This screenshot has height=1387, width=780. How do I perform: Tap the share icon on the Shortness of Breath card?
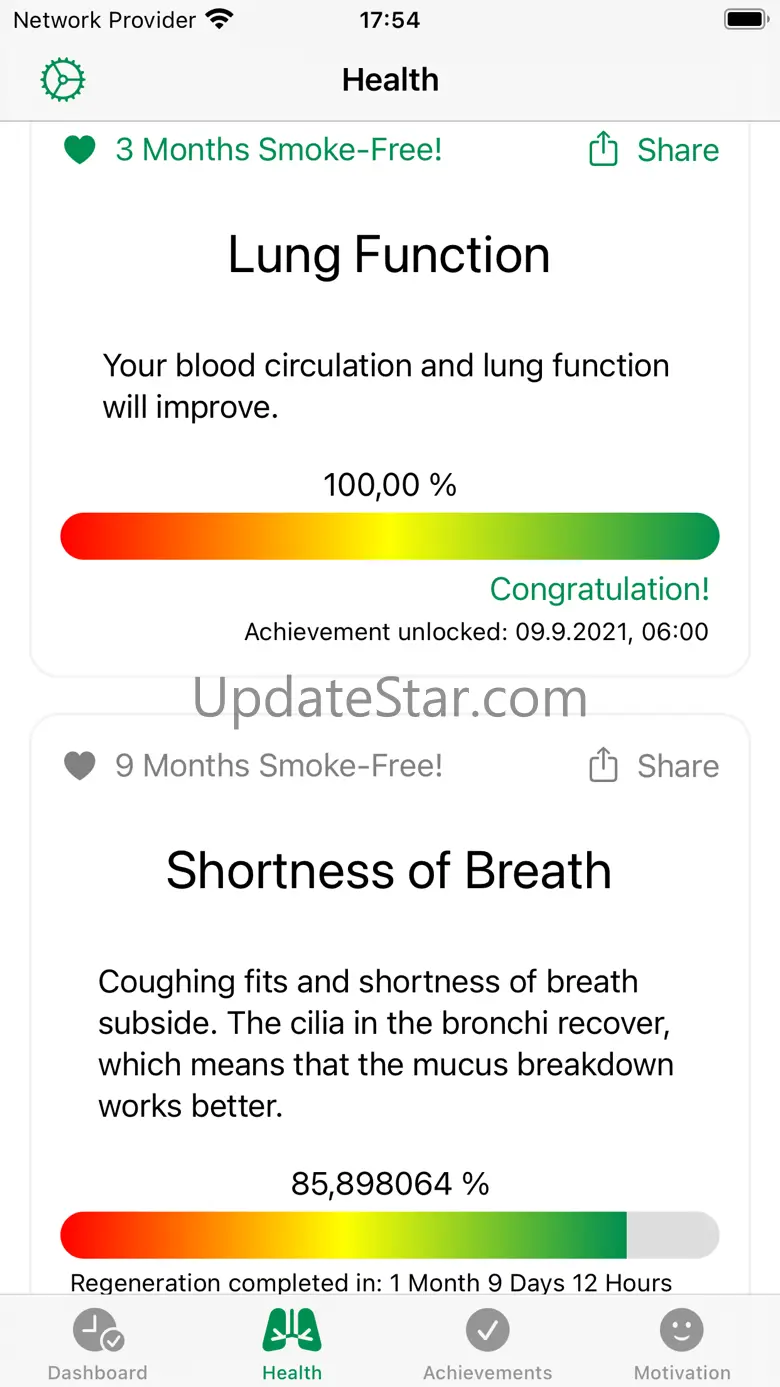point(603,766)
